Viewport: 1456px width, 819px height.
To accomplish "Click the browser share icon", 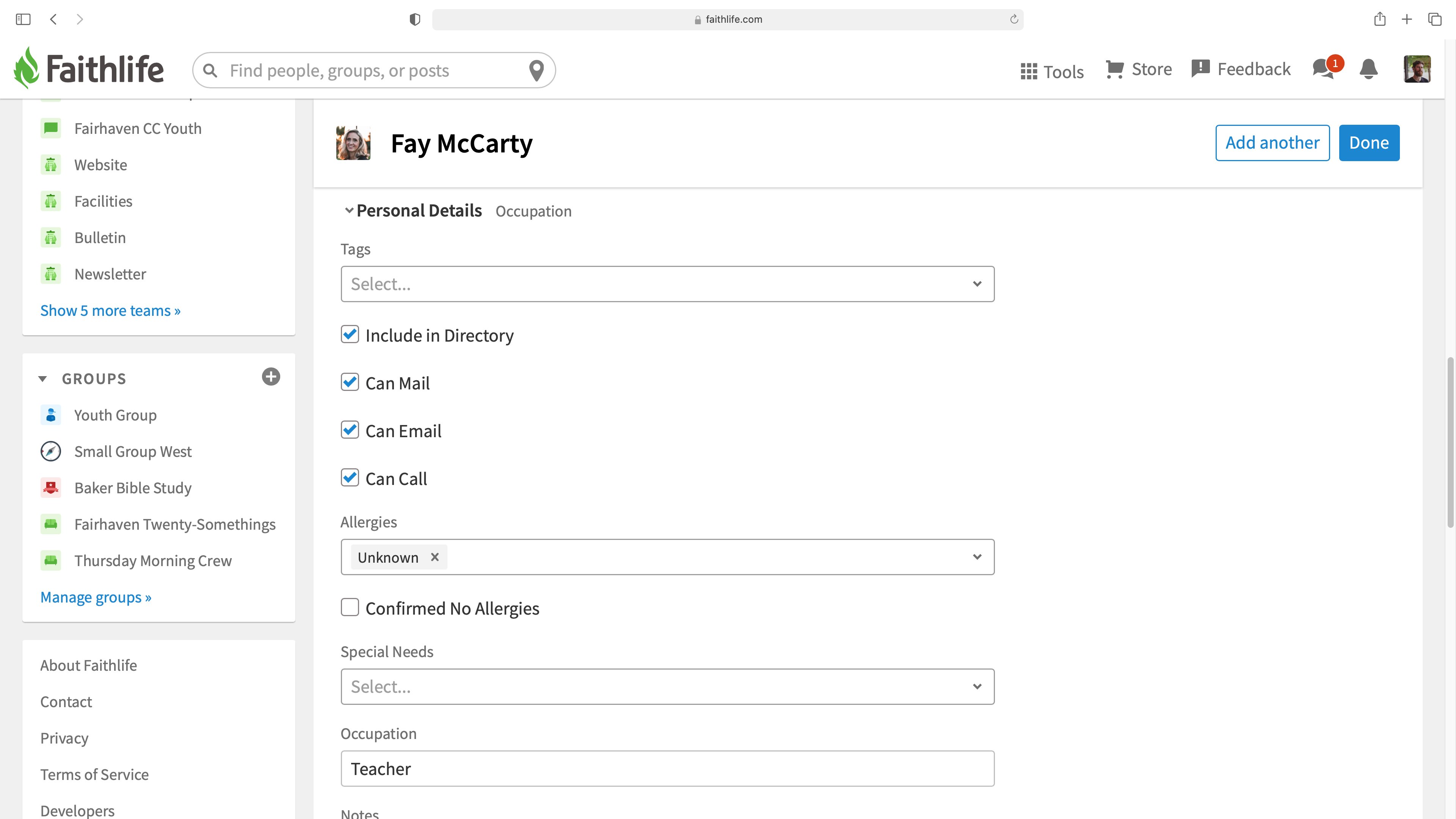I will (x=1380, y=19).
